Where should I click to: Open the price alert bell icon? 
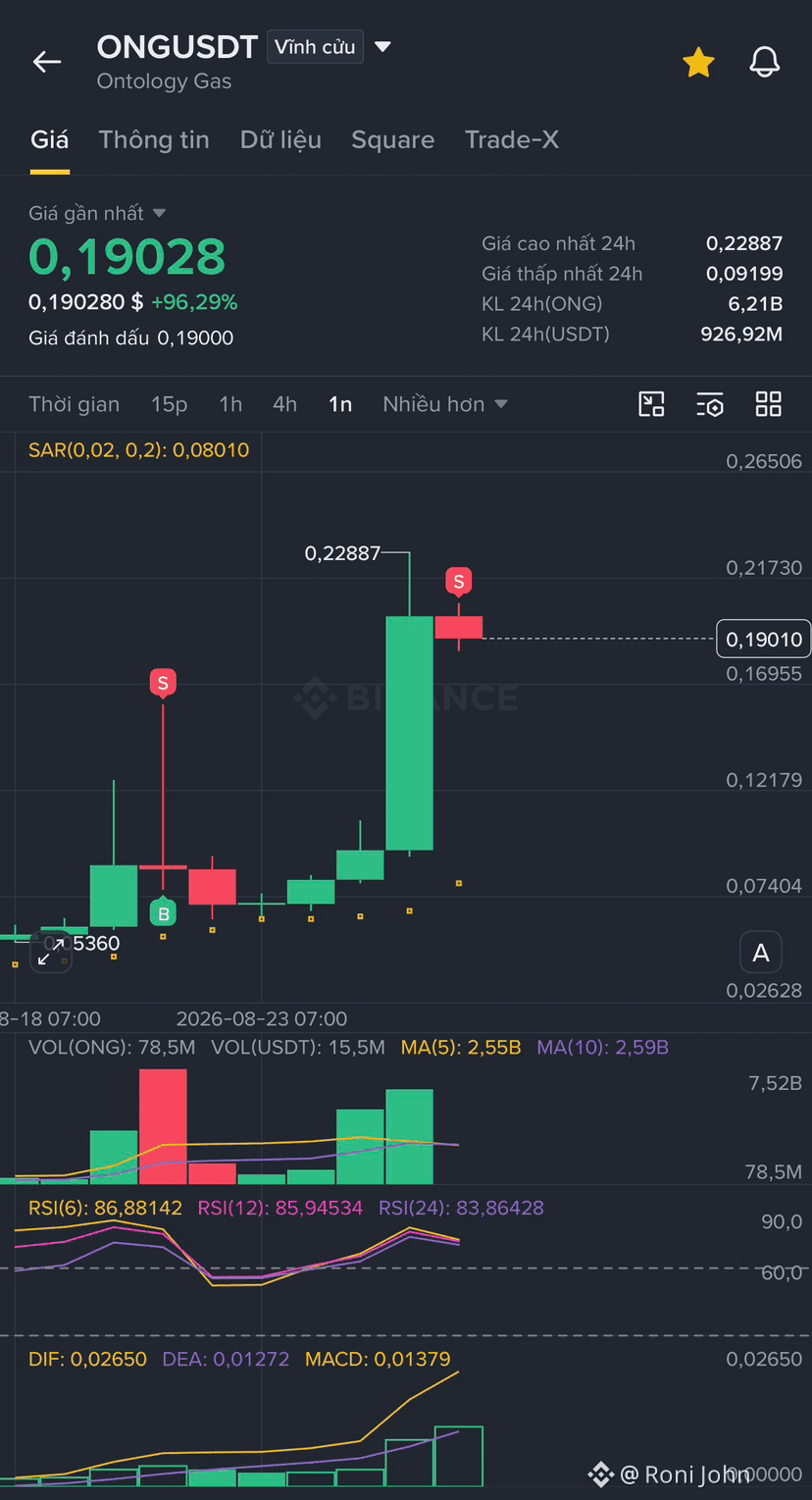[x=765, y=63]
